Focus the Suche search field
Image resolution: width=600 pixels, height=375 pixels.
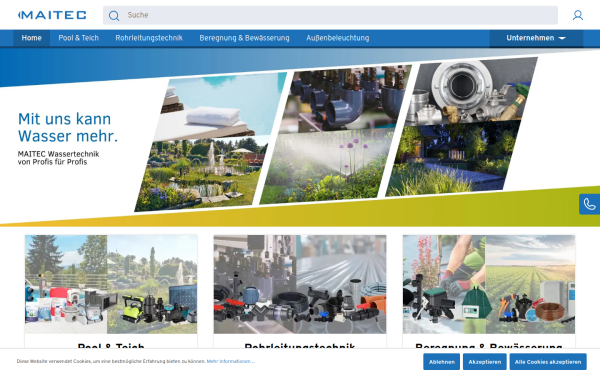(x=330, y=15)
